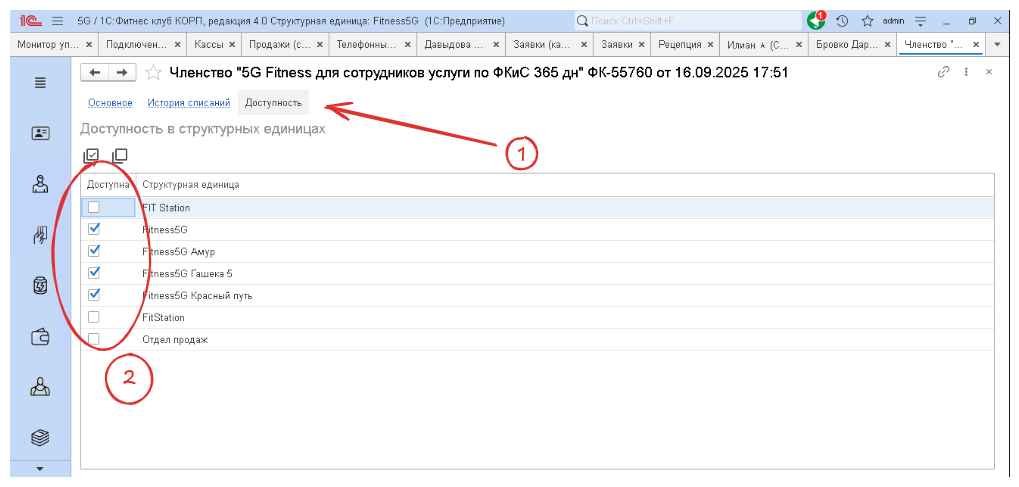Click the wallet icon in sidebar
The width and height of the screenshot is (1019, 487).
(40, 336)
